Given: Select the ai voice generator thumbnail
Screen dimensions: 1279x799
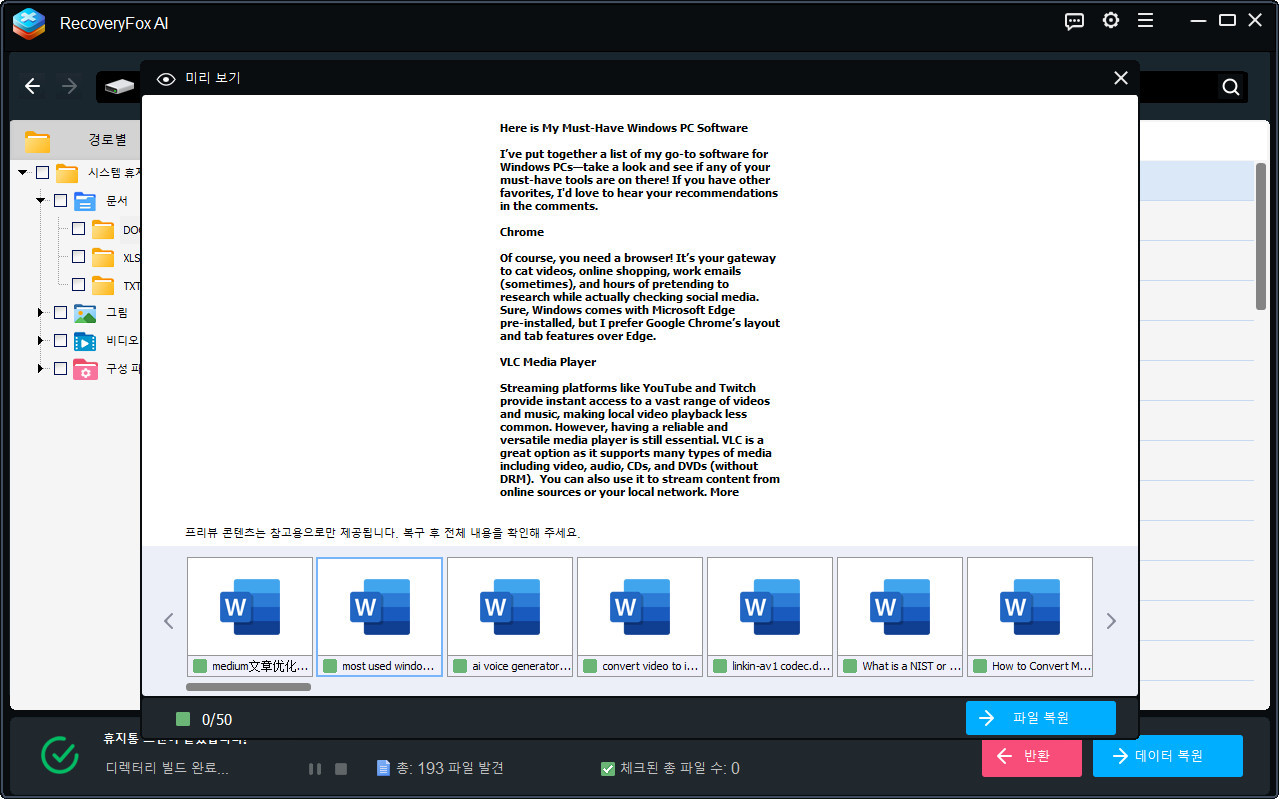Looking at the screenshot, I should click(510, 607).
